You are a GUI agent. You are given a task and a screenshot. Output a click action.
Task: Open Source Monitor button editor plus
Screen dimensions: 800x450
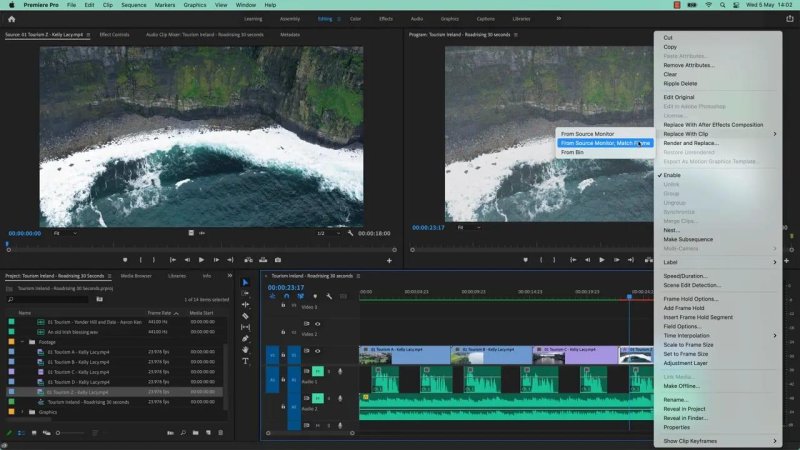tap(389, 260)
